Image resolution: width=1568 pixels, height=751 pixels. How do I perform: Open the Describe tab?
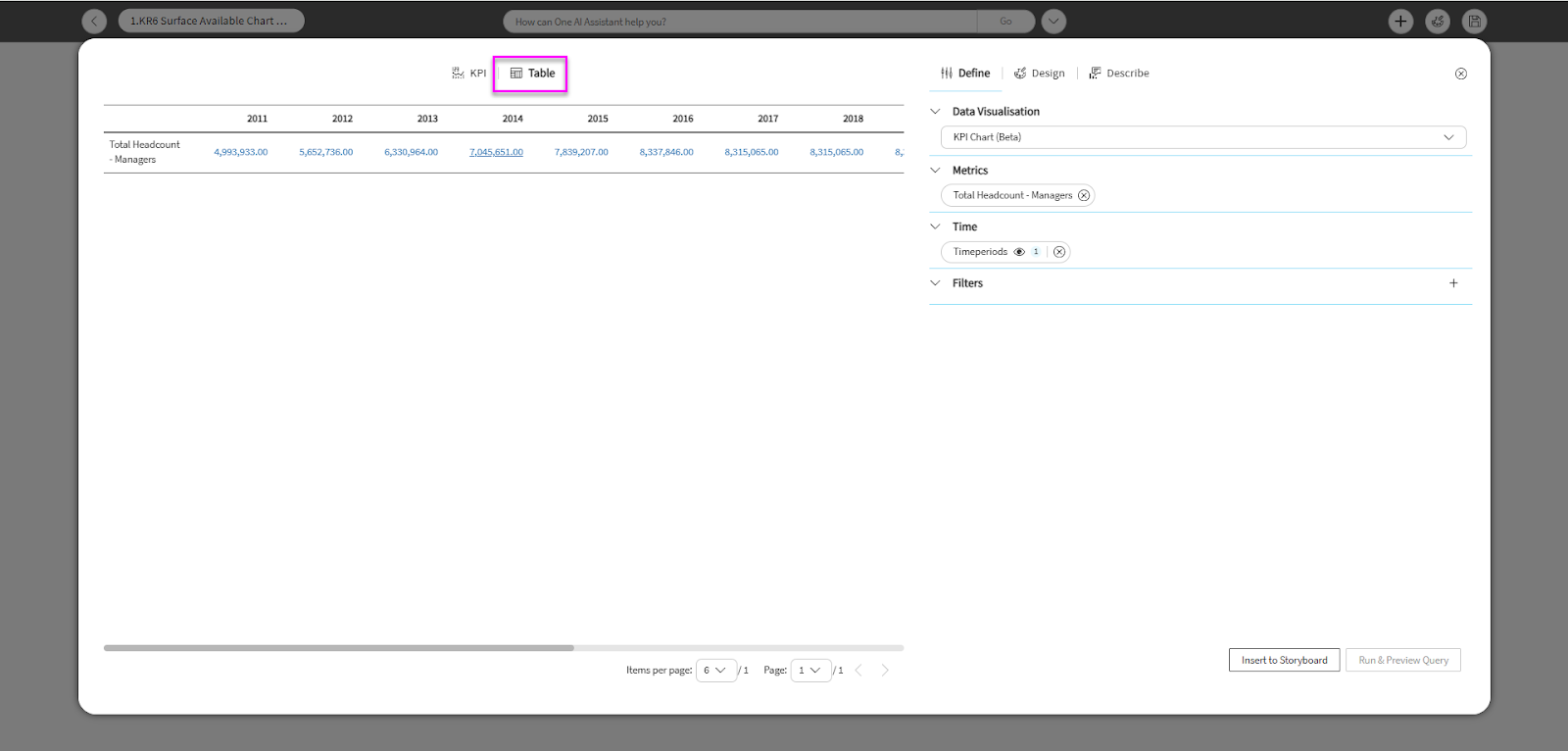coord(1119,74)
